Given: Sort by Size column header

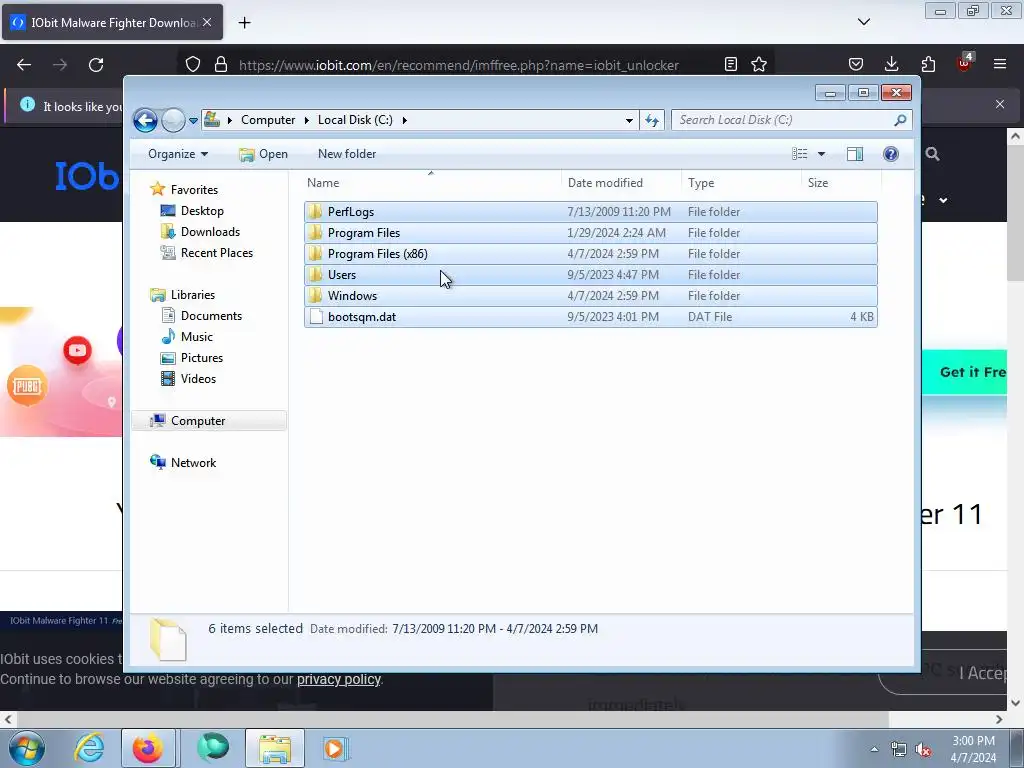Looking at the screenshot, I should pos(841,183).
